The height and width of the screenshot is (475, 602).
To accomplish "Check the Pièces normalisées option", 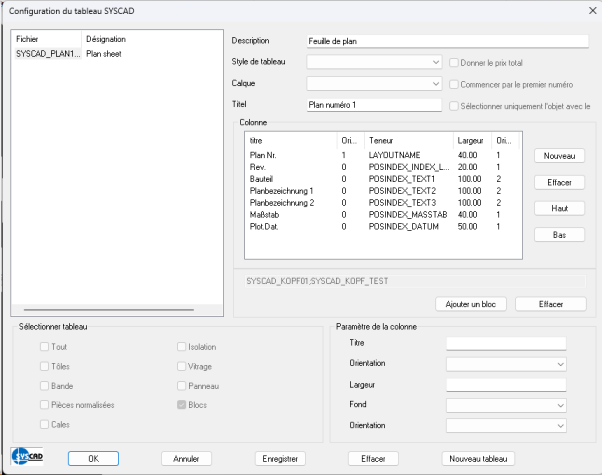I will click(45, 405).
